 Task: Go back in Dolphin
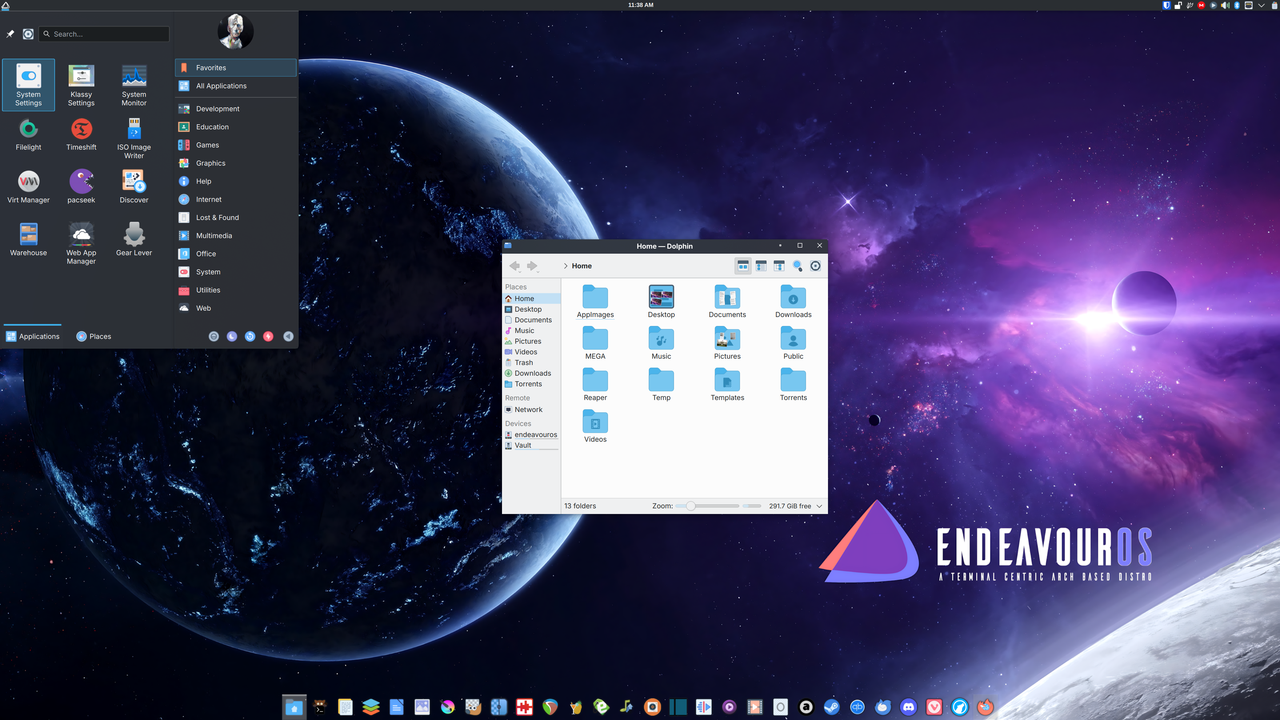(515, 266)
